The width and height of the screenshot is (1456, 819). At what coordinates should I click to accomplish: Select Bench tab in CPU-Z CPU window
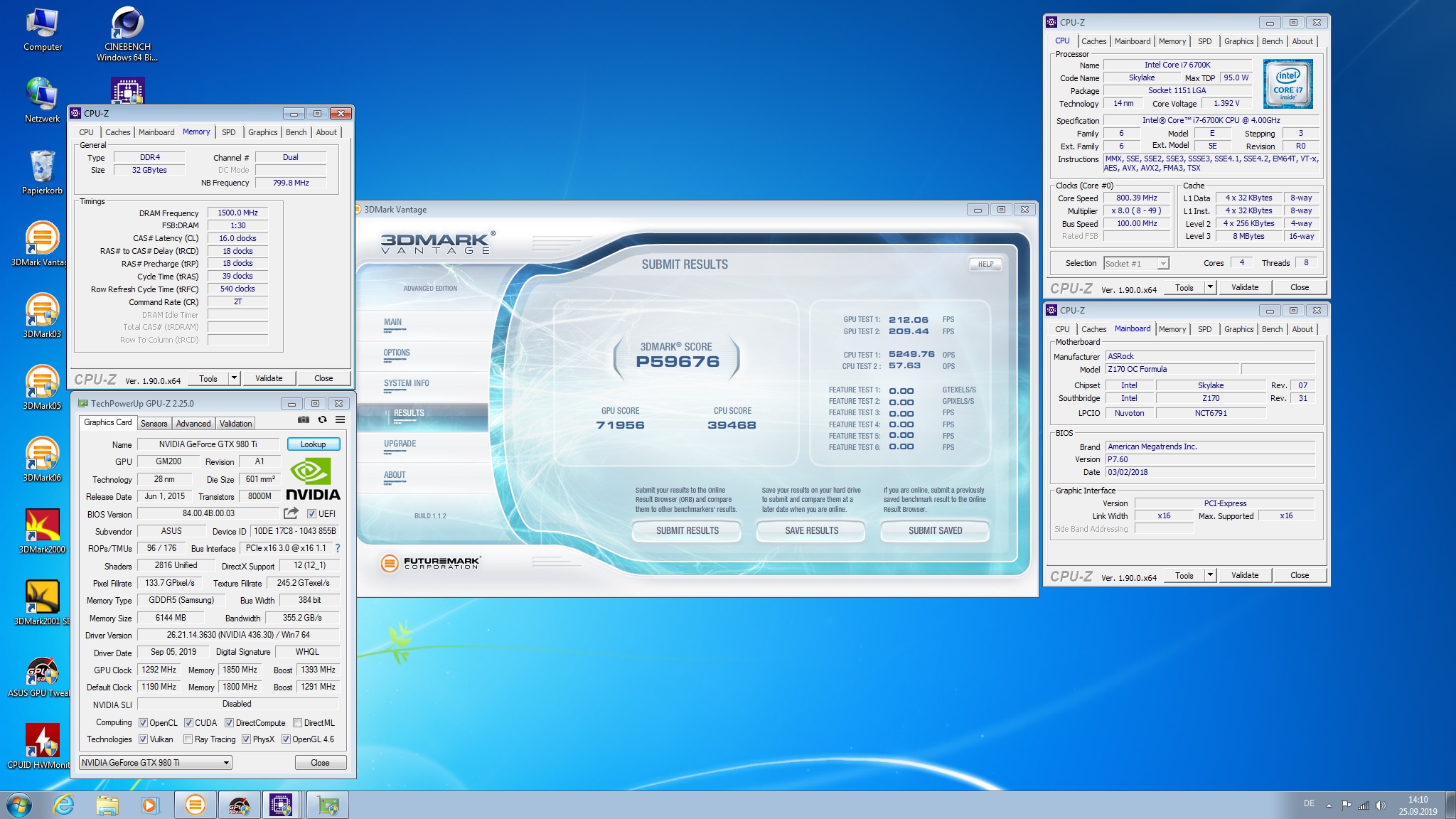click(1272, 41)
